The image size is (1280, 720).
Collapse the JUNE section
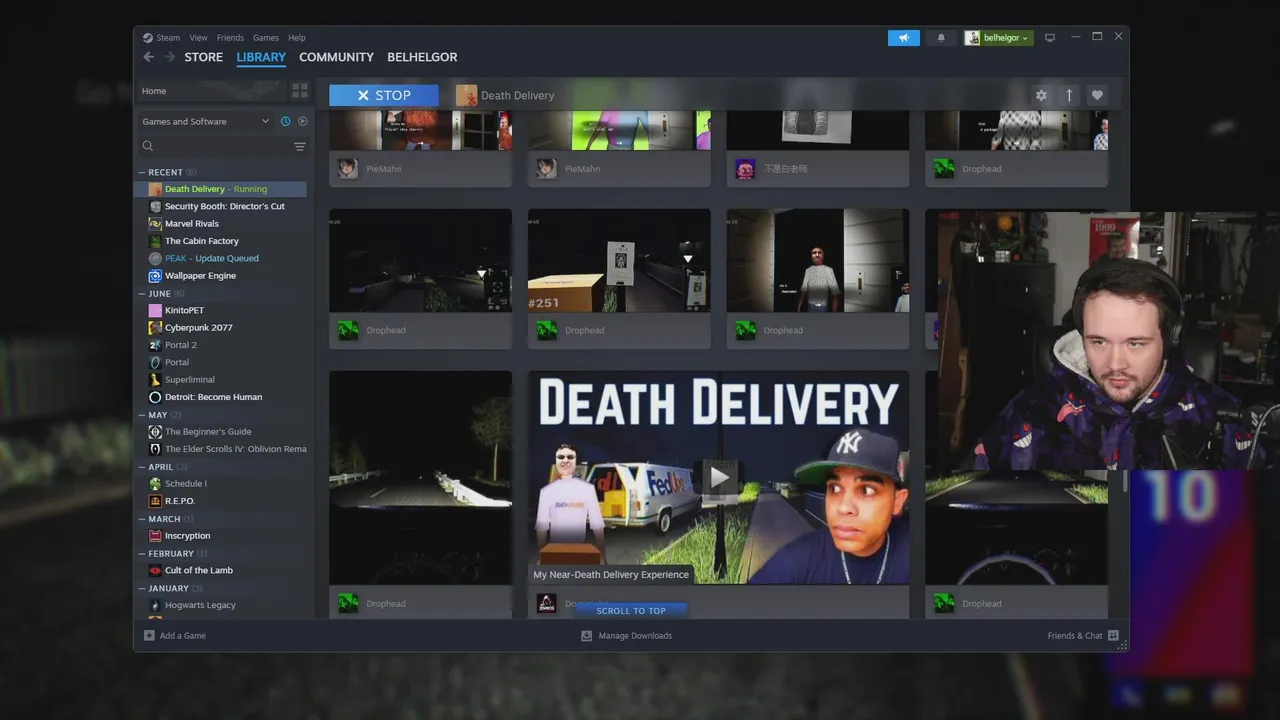click(x=142, y=294)
